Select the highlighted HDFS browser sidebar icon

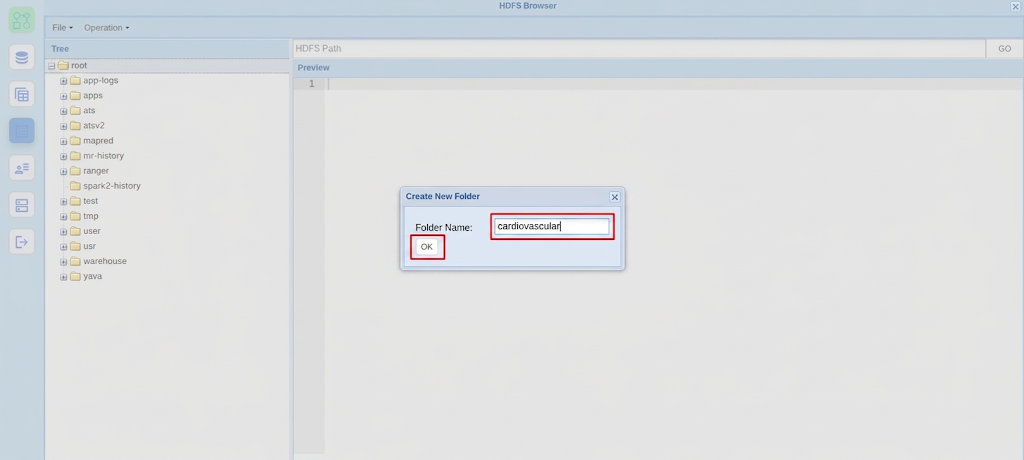click(22, 131)
